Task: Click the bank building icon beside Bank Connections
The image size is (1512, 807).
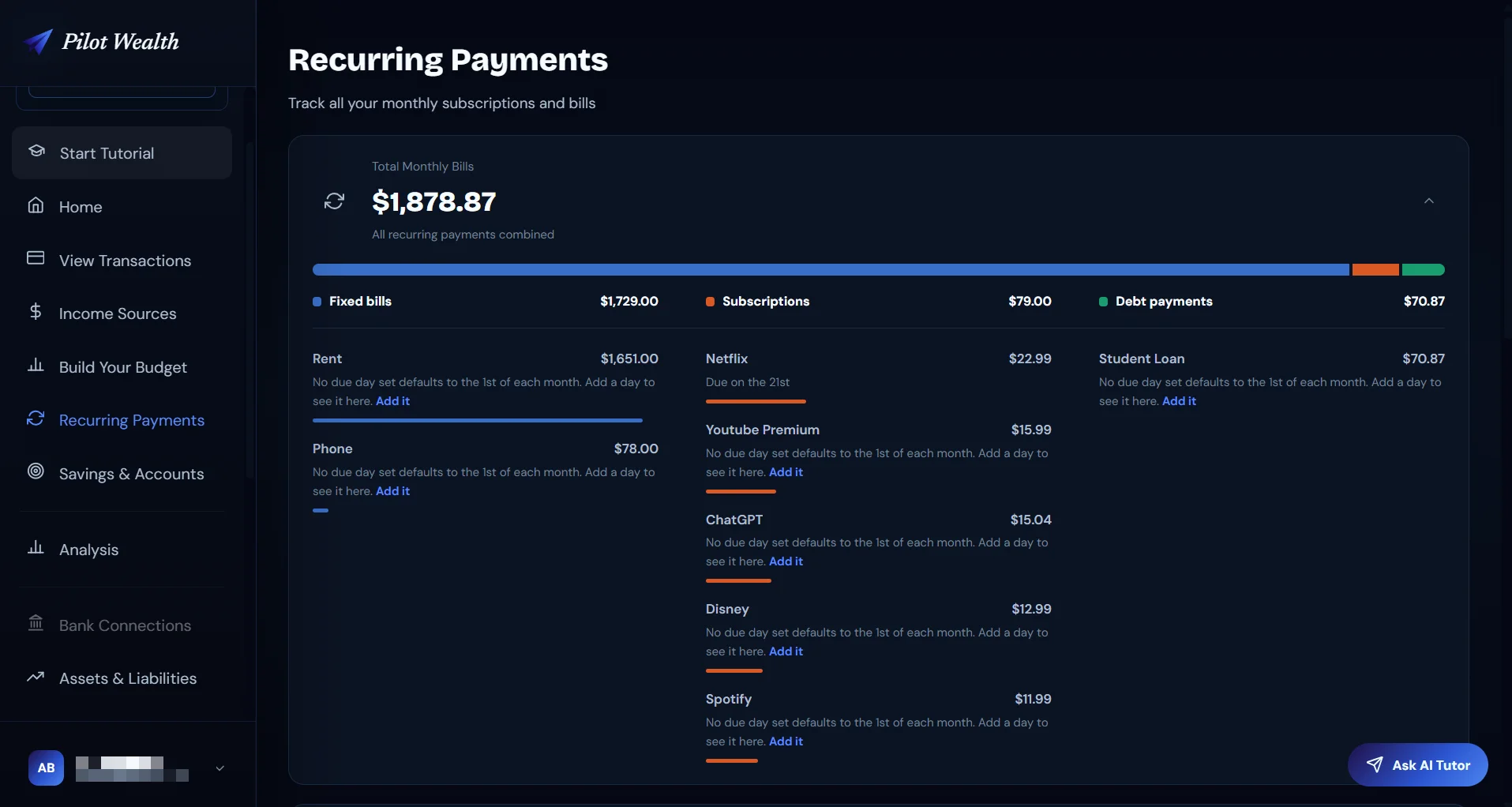Action: coord(36,623)
